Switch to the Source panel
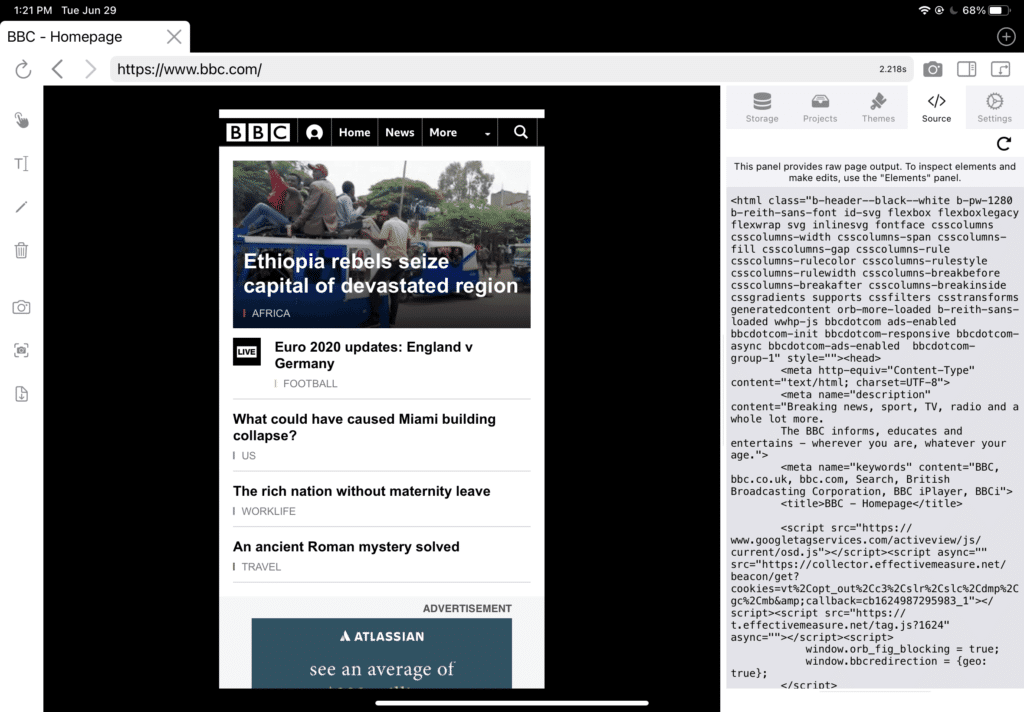The height and width of the screenshot is (712, 1024). tap(936, 108)
